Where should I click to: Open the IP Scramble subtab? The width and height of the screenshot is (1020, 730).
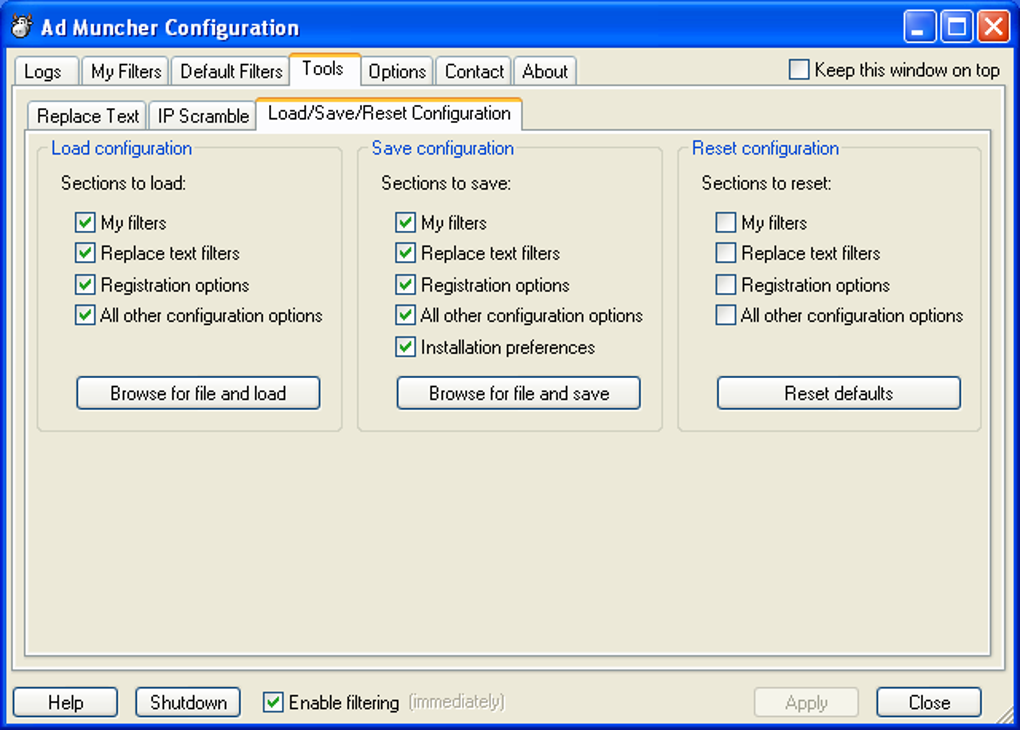tap(203, 116)
